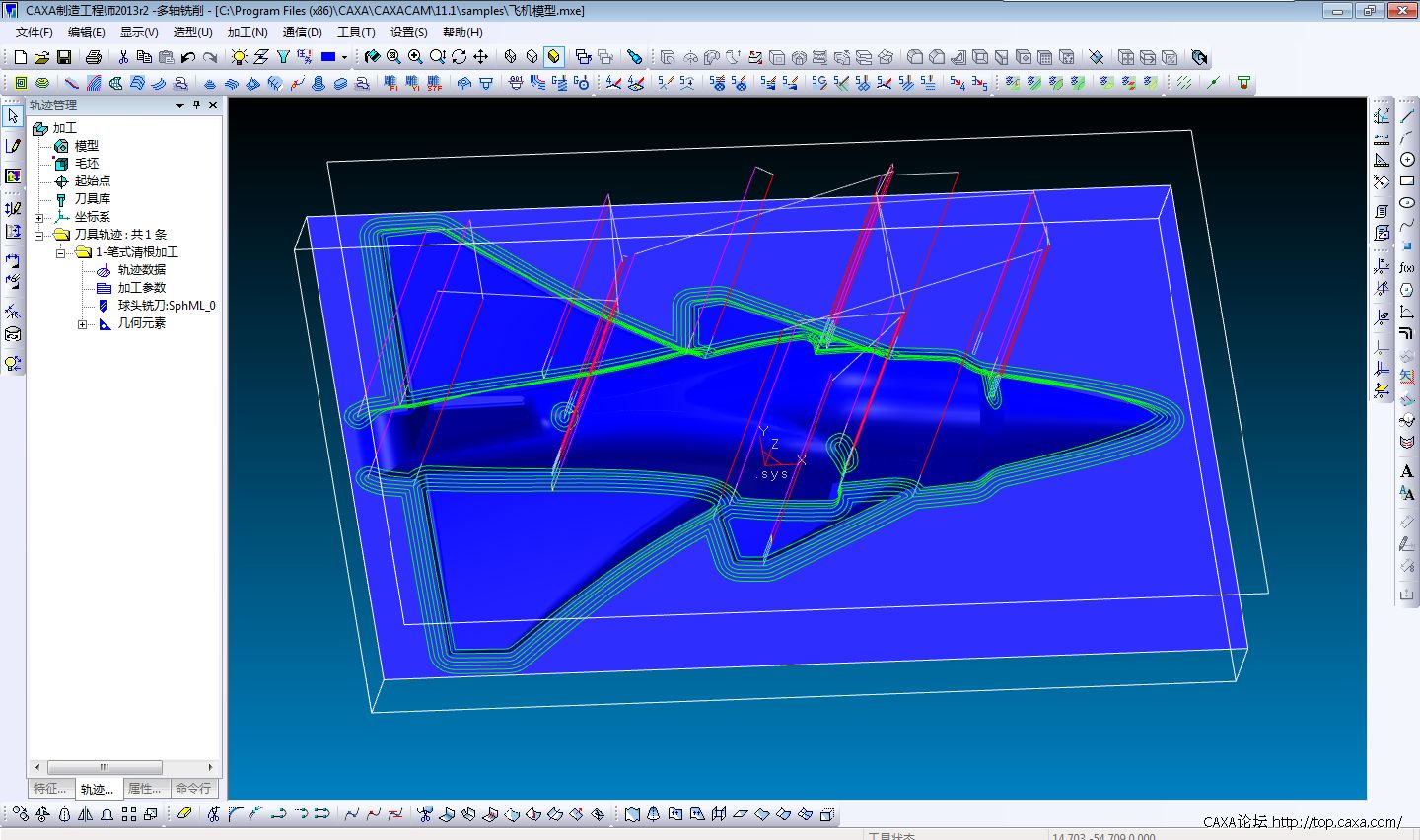The image size is (1420, 840).
Task: Pin the 轨迹管理 panel
Action: click(x=196, y=105)
